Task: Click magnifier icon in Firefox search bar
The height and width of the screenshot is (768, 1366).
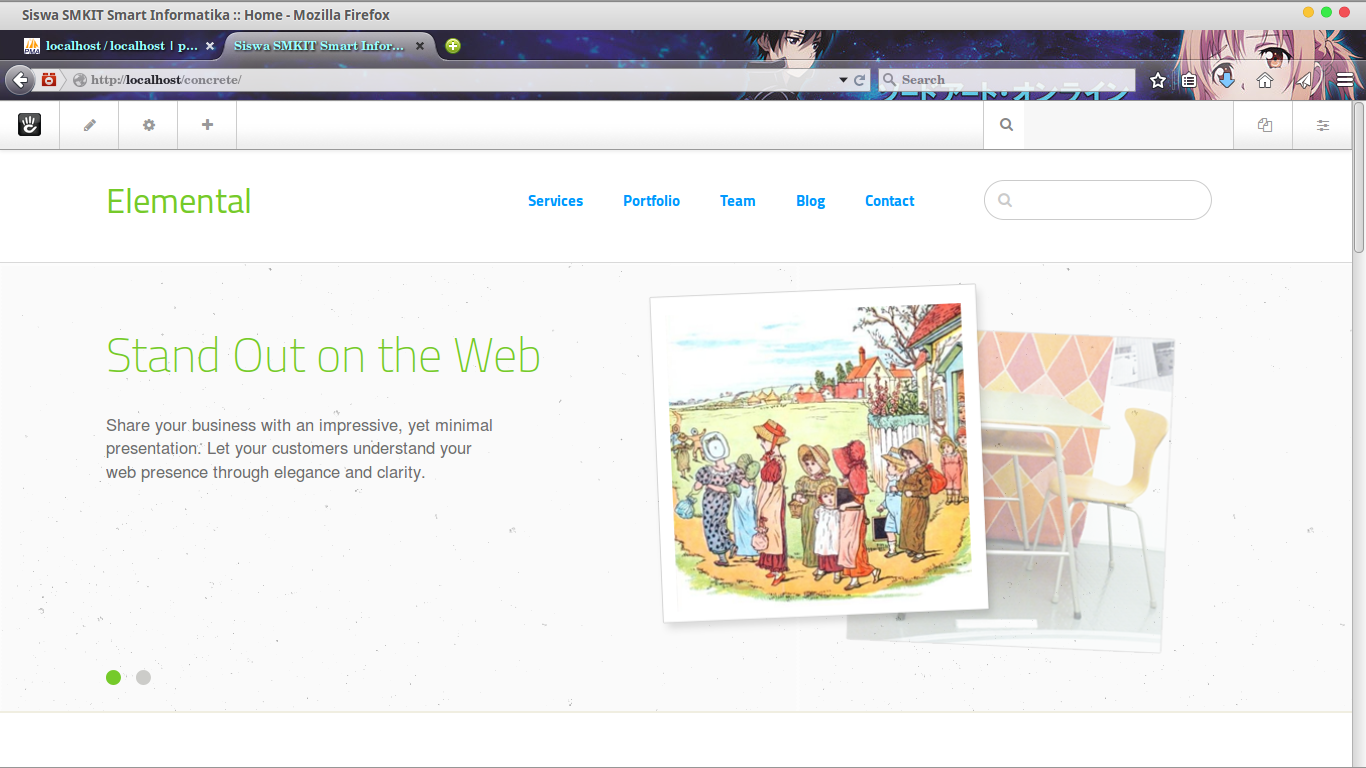Action: point(889,80)
